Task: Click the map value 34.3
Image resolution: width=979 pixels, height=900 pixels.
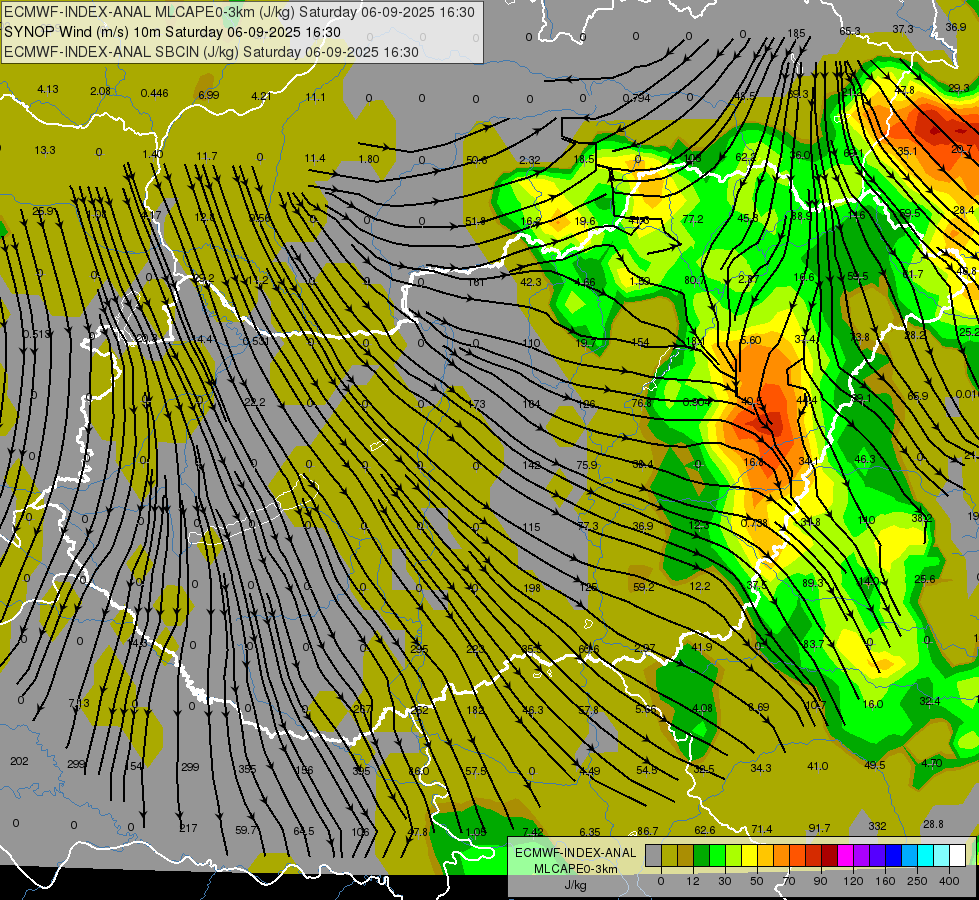Action: coord(761,768)
